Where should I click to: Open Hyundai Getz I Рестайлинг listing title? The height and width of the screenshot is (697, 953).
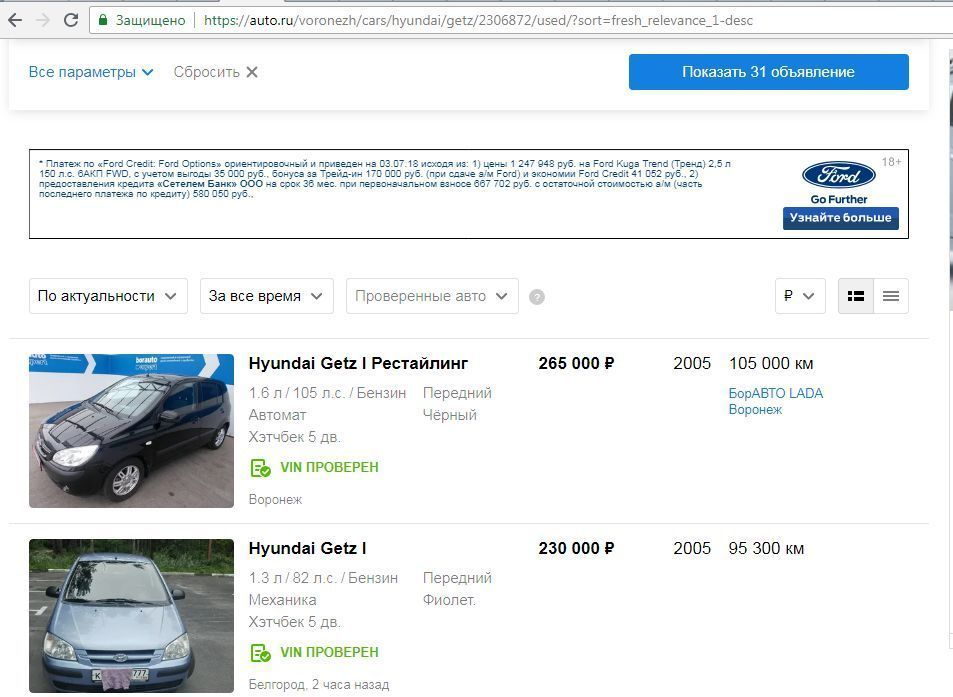coord(358,363)
